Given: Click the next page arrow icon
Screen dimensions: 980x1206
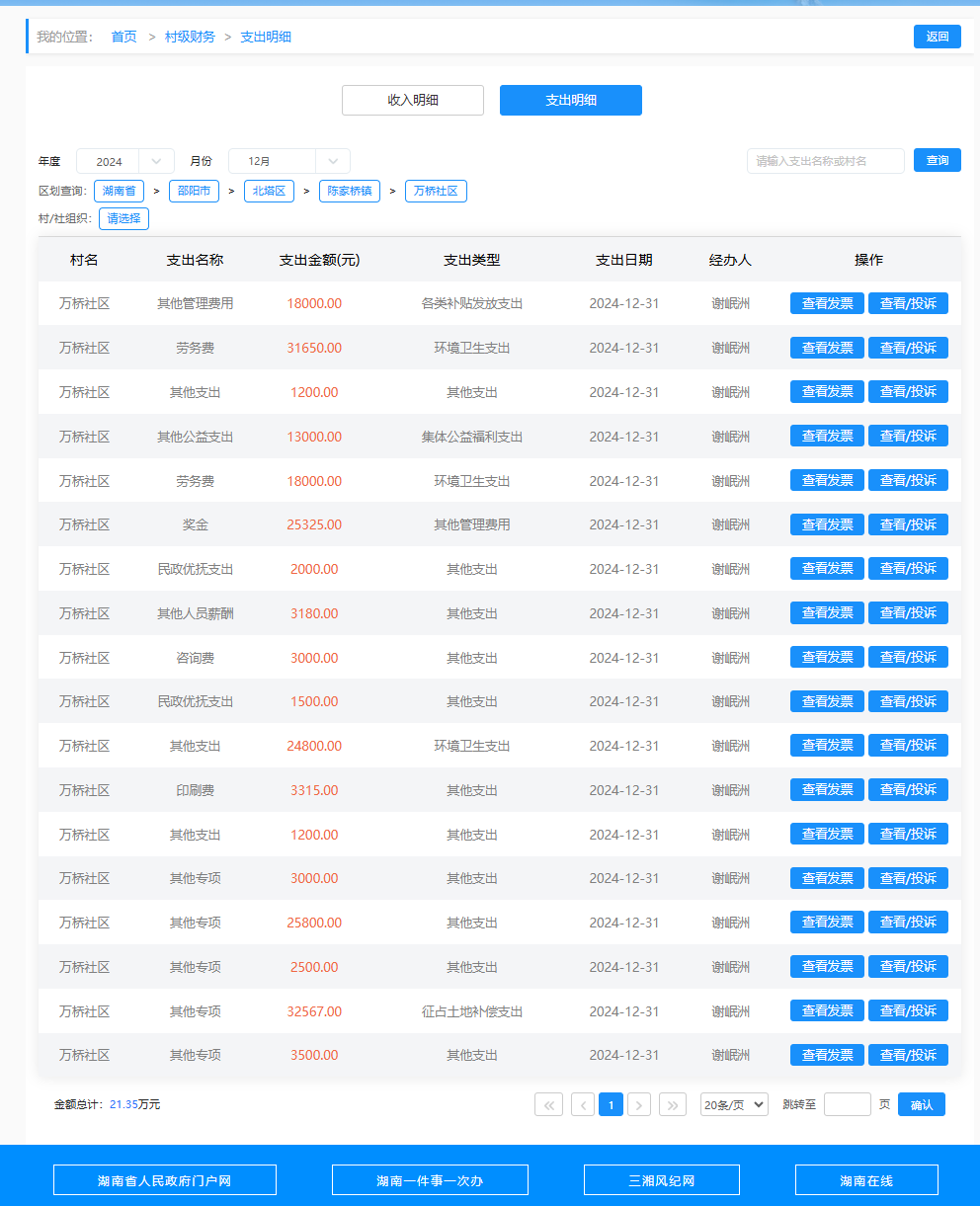Looking at the screenshot, I should point(639,1104).
